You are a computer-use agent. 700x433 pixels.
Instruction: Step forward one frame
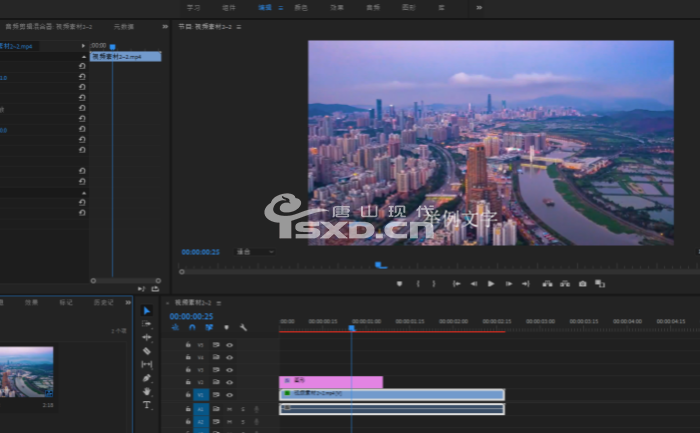click(508, 283)
